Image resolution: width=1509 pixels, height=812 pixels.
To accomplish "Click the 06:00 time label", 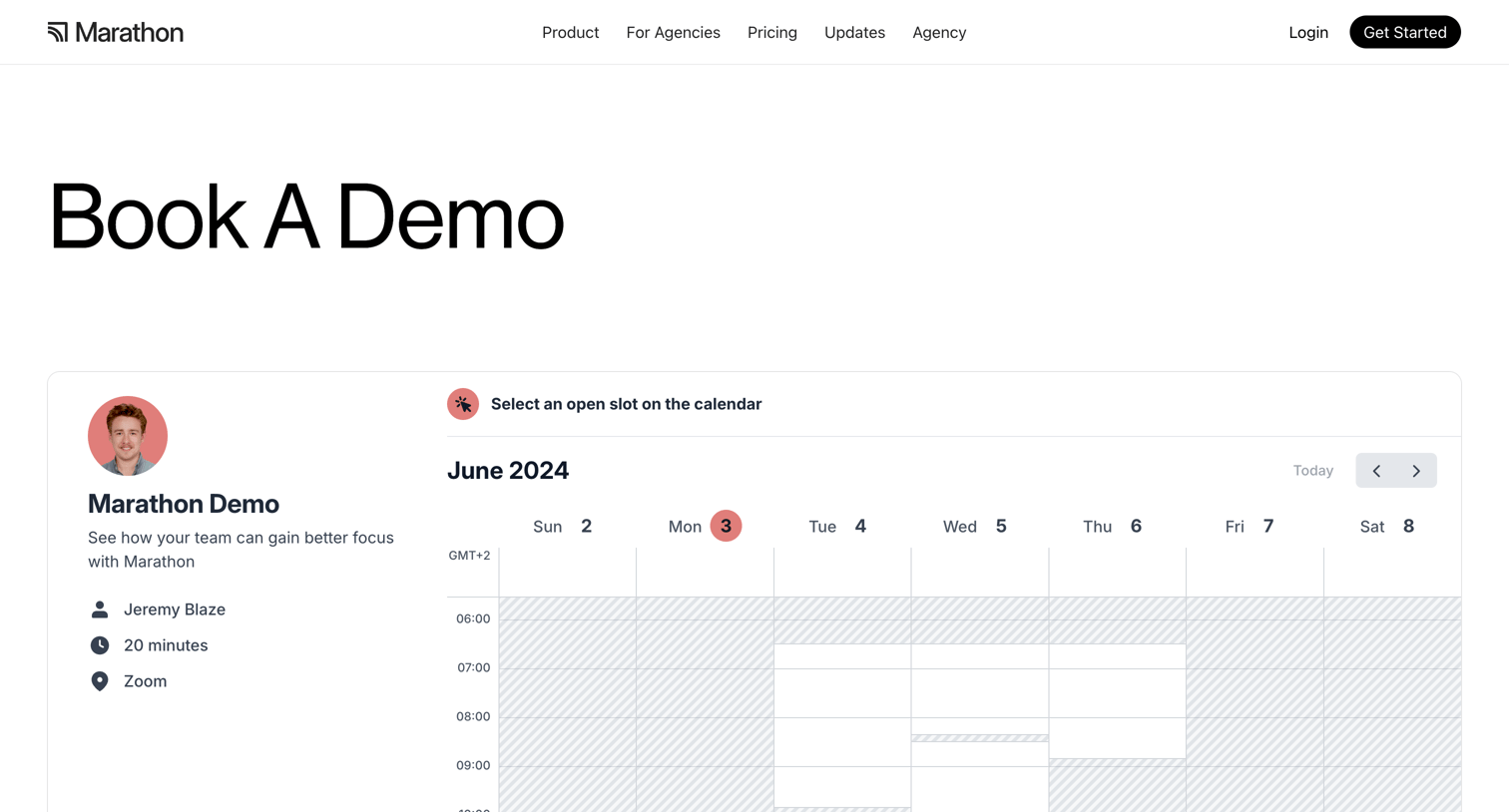I will [x=473, y=619].
